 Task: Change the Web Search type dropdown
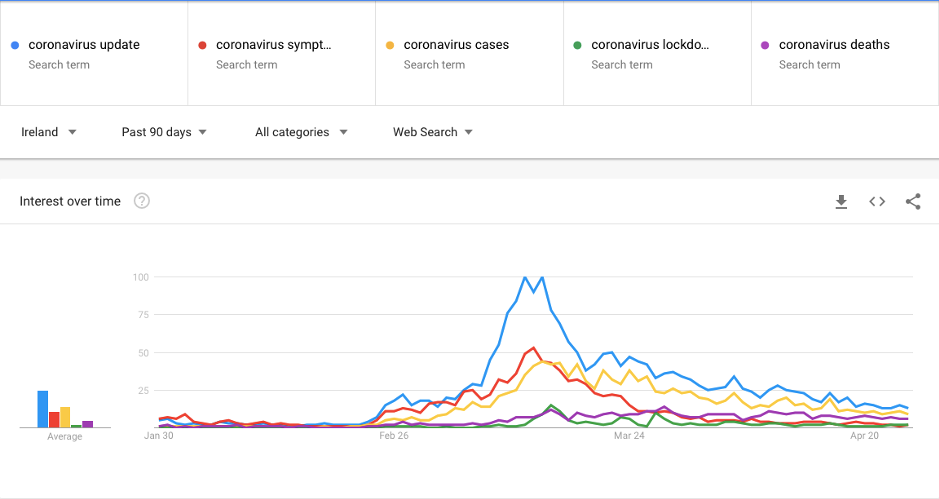432,132
